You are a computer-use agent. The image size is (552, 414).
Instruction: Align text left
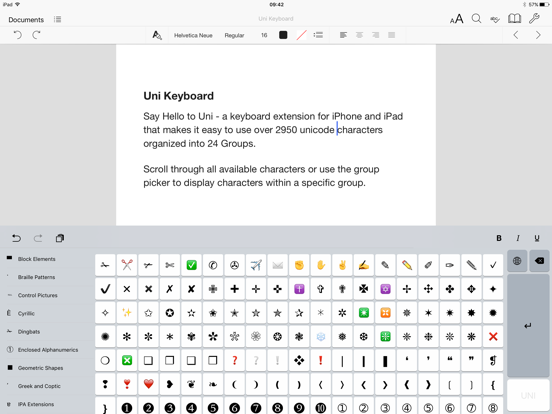[x=343, y=35]
